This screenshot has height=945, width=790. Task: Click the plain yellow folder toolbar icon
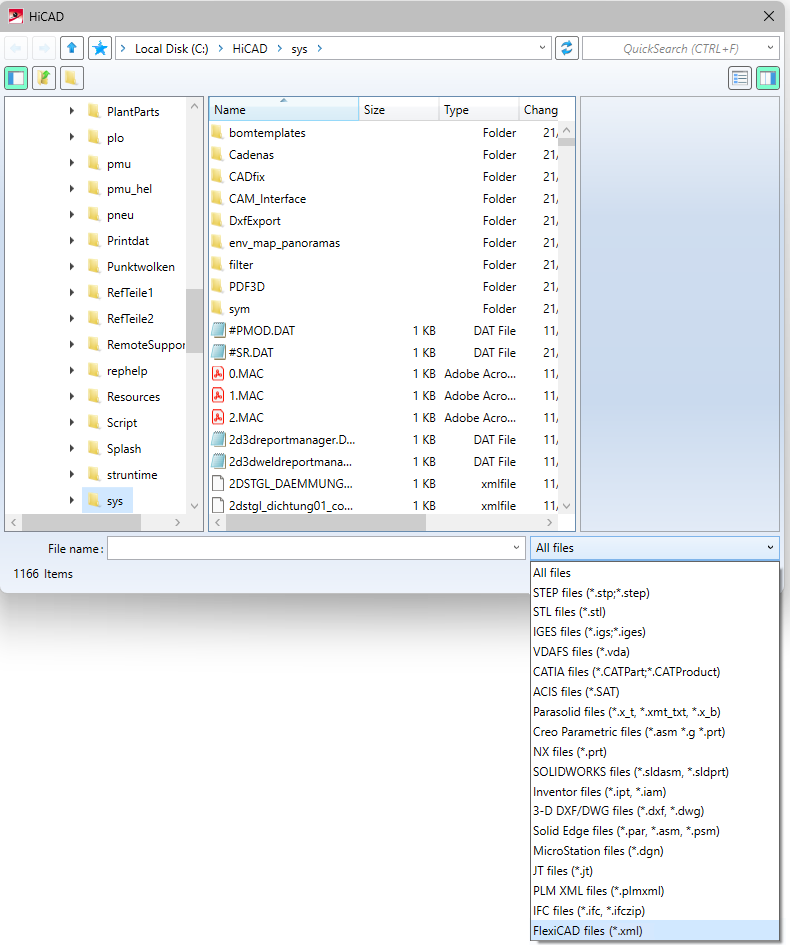tap(72, 78)
